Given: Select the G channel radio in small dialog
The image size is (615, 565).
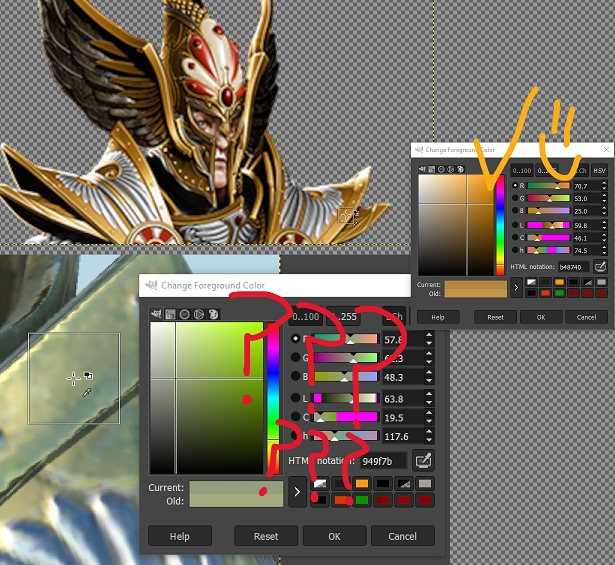Looking at the screenshot, I should [x=516, y=198].
